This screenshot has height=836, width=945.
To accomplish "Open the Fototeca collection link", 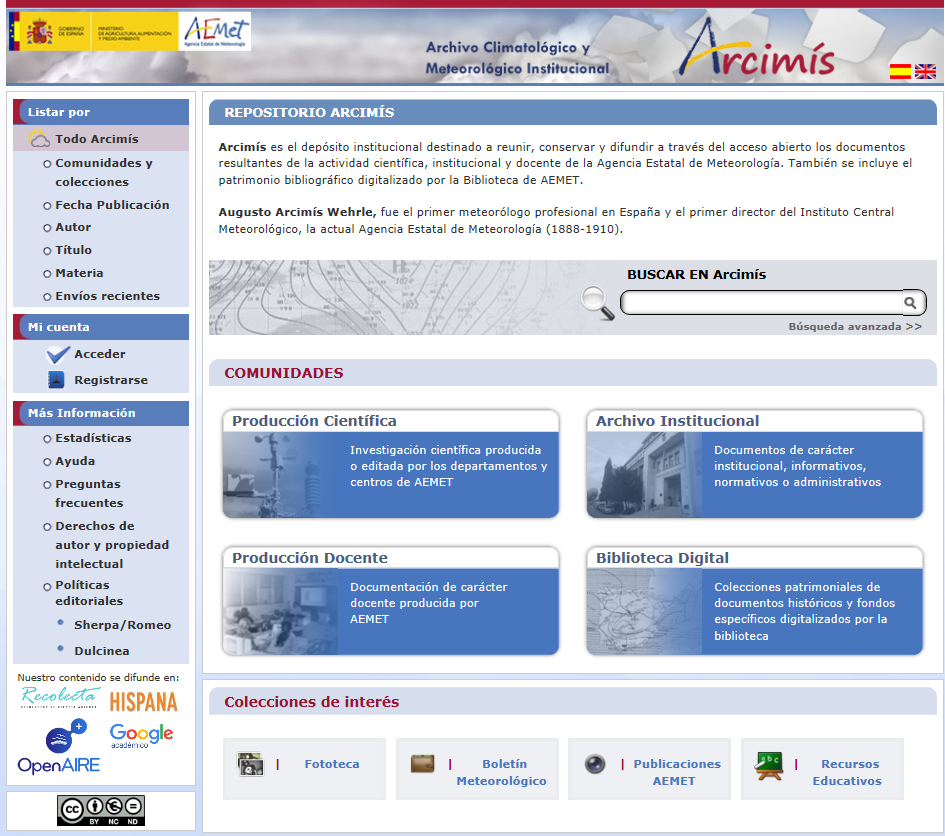I will pos(331,764).
